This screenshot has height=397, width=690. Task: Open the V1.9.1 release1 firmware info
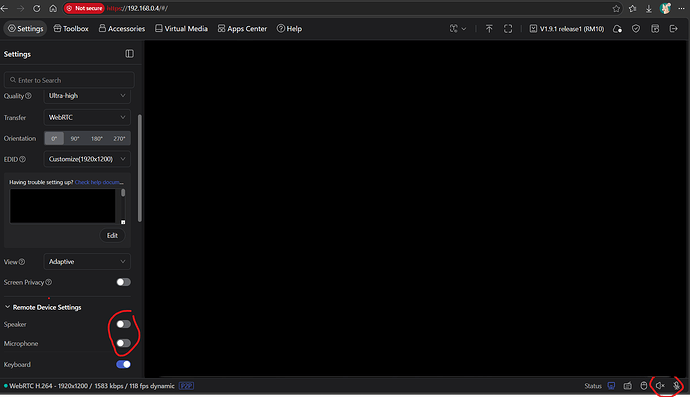point(567,29)
